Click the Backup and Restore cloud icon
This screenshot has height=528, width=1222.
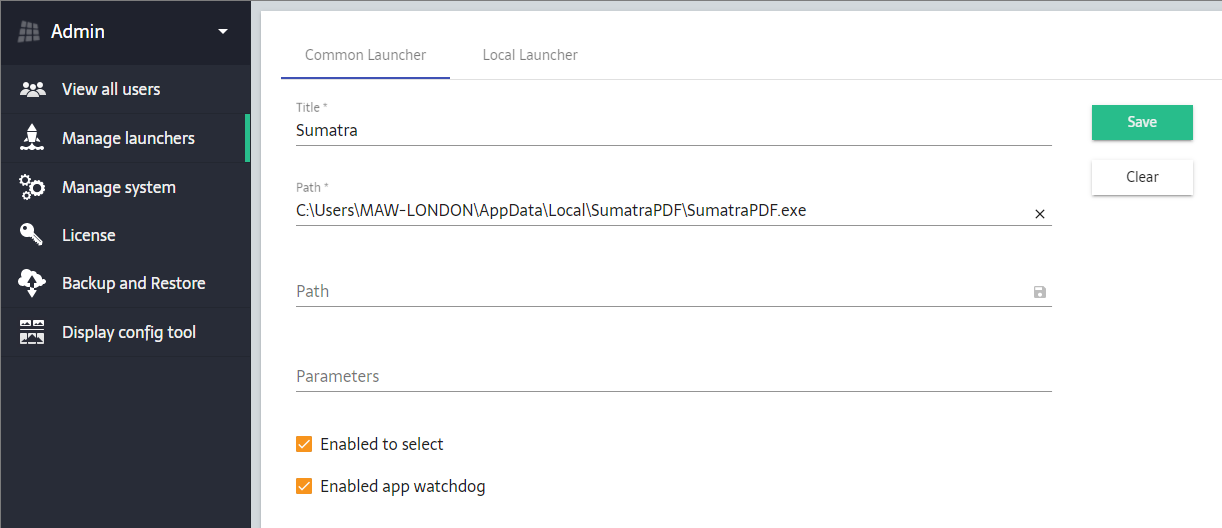[x=32, y=283]
